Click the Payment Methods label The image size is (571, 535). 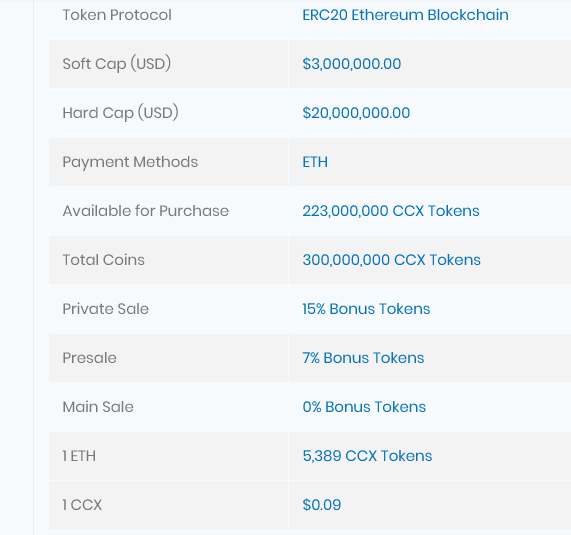[130, 162]
